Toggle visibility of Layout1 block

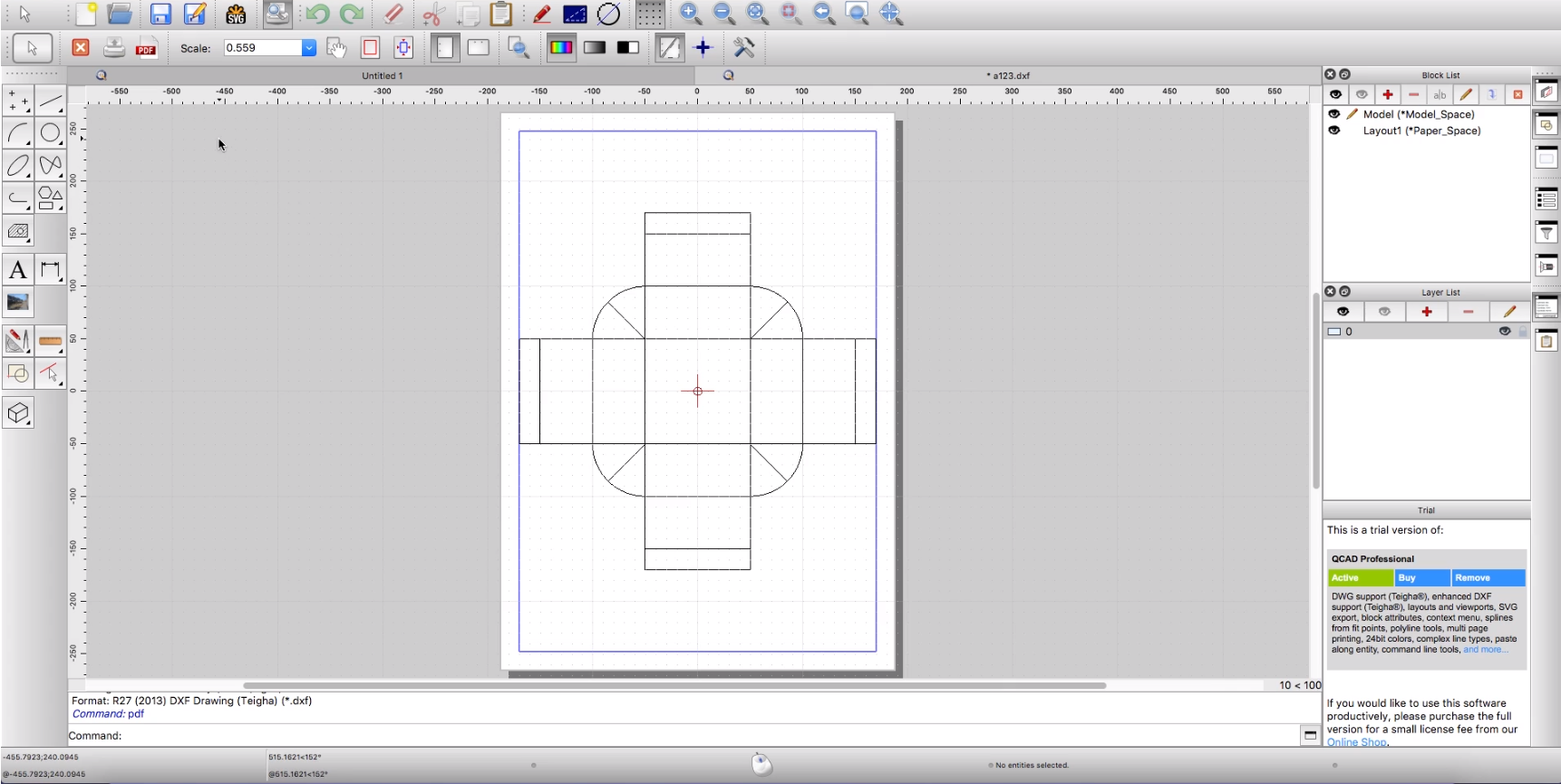coord(1333,131)
